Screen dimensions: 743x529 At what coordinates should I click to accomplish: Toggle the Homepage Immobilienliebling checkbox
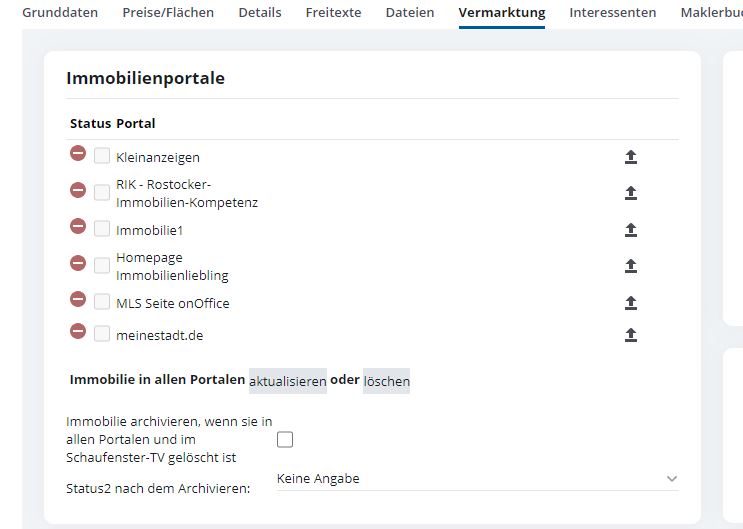click(102, 265)
